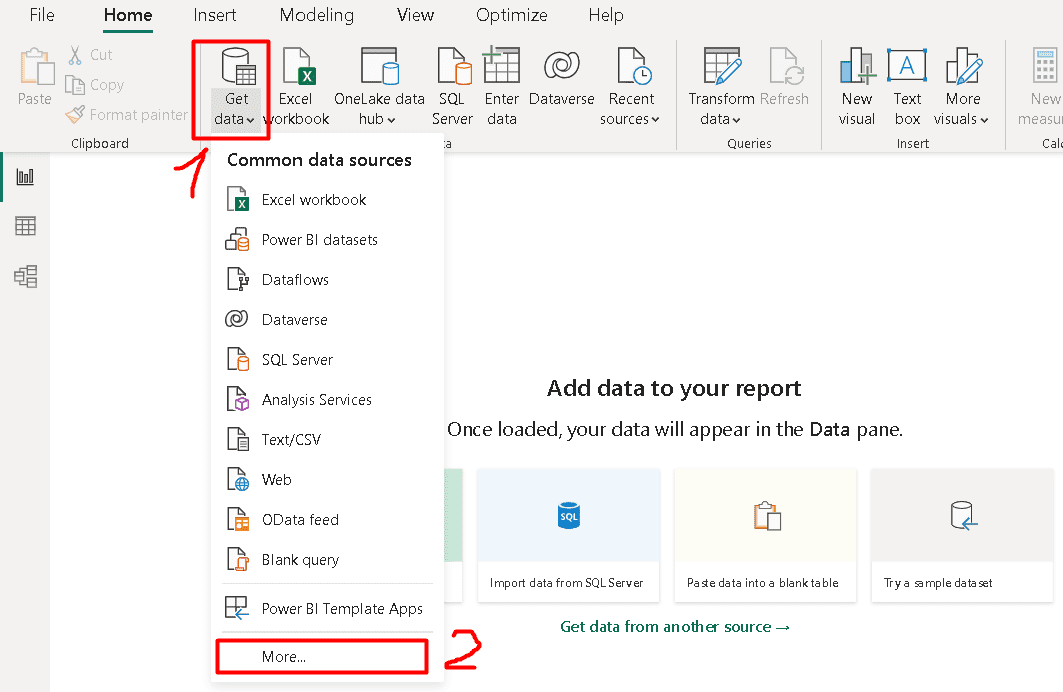Click the Paste clipboard icon

click(x=35, y=77)
